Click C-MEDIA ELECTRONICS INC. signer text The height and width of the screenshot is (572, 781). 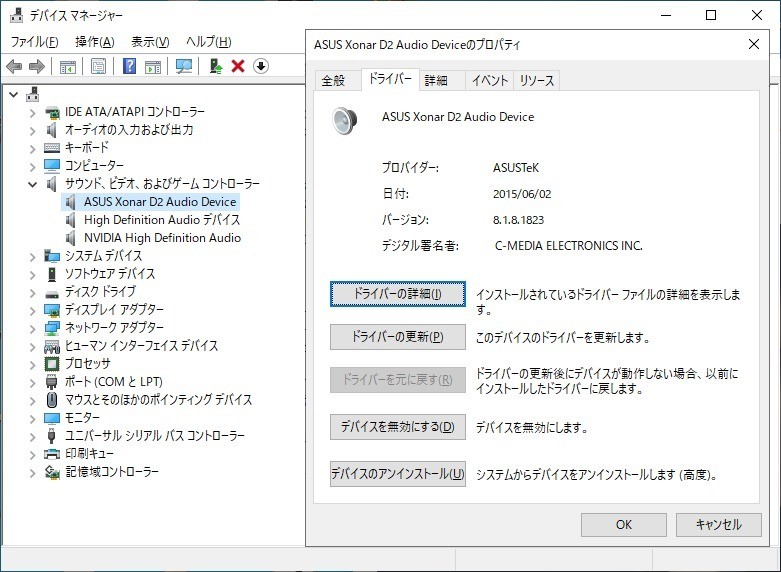pos(568,246)
